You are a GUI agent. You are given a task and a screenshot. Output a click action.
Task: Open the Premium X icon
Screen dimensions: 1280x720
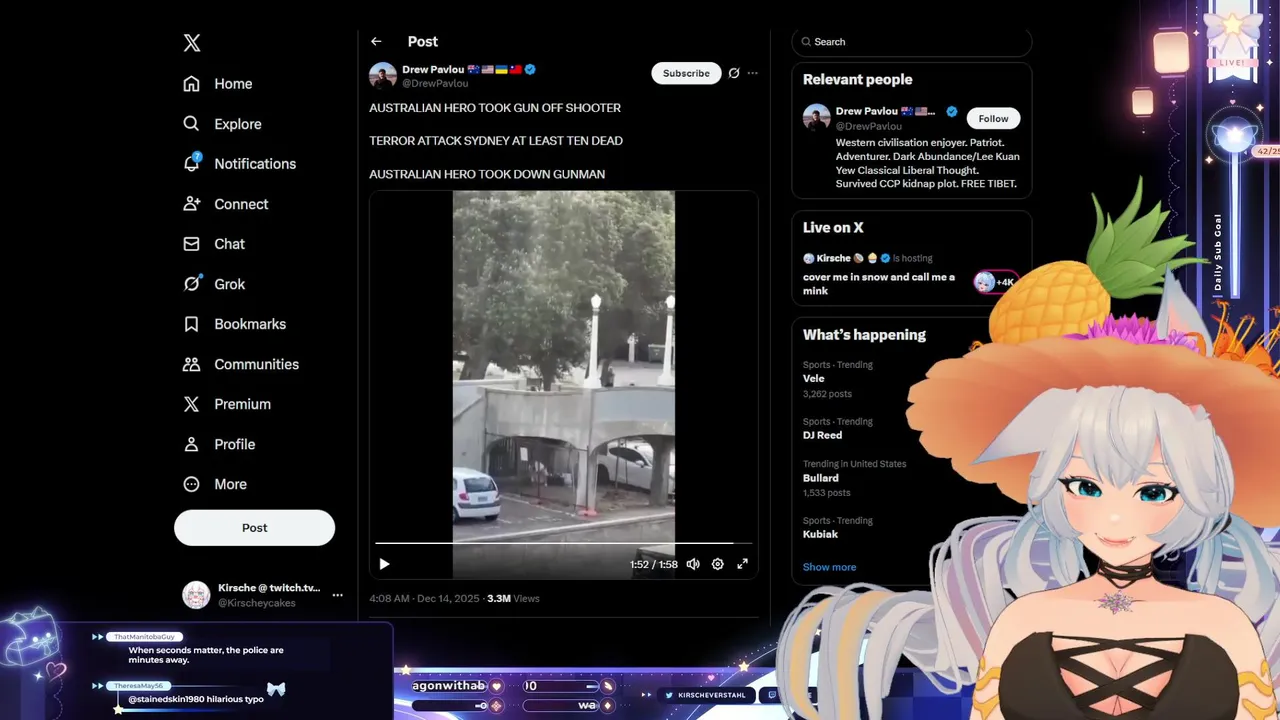pos(192,404)
